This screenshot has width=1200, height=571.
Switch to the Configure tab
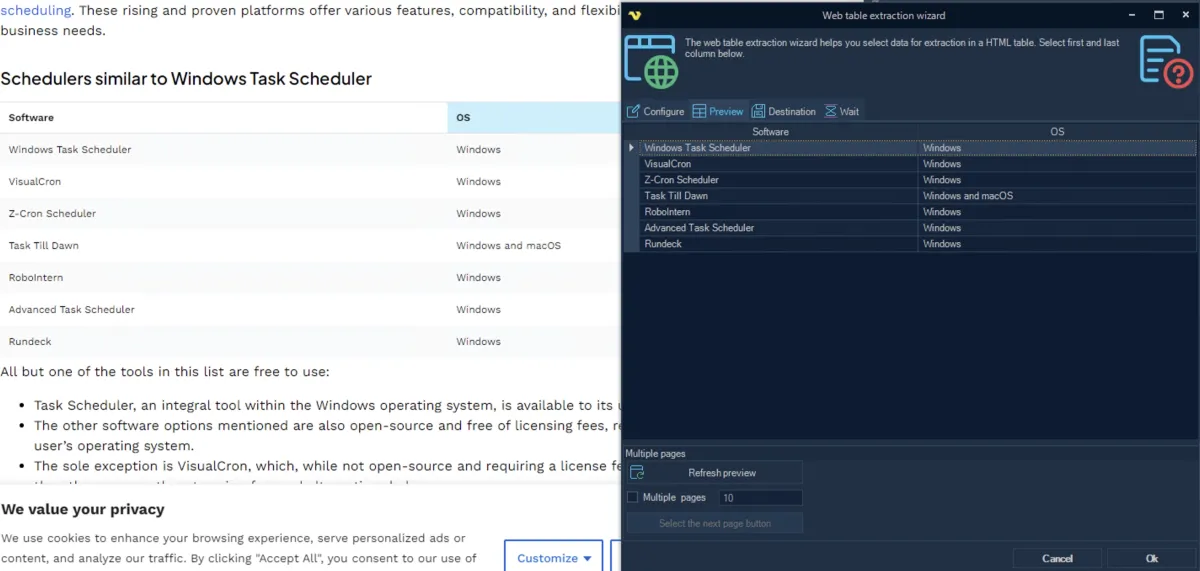(x=656, y=111)
